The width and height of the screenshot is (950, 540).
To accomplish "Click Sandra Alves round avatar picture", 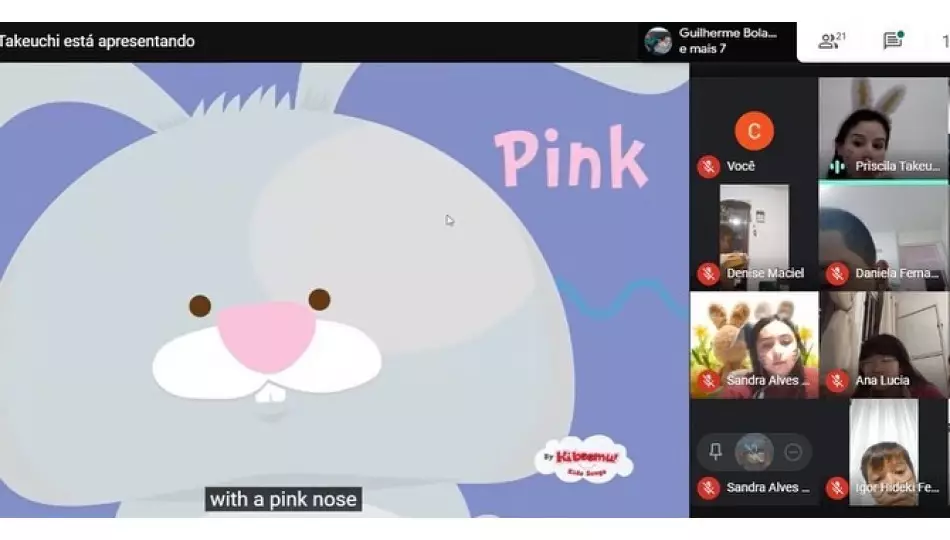I will point(754,452).
